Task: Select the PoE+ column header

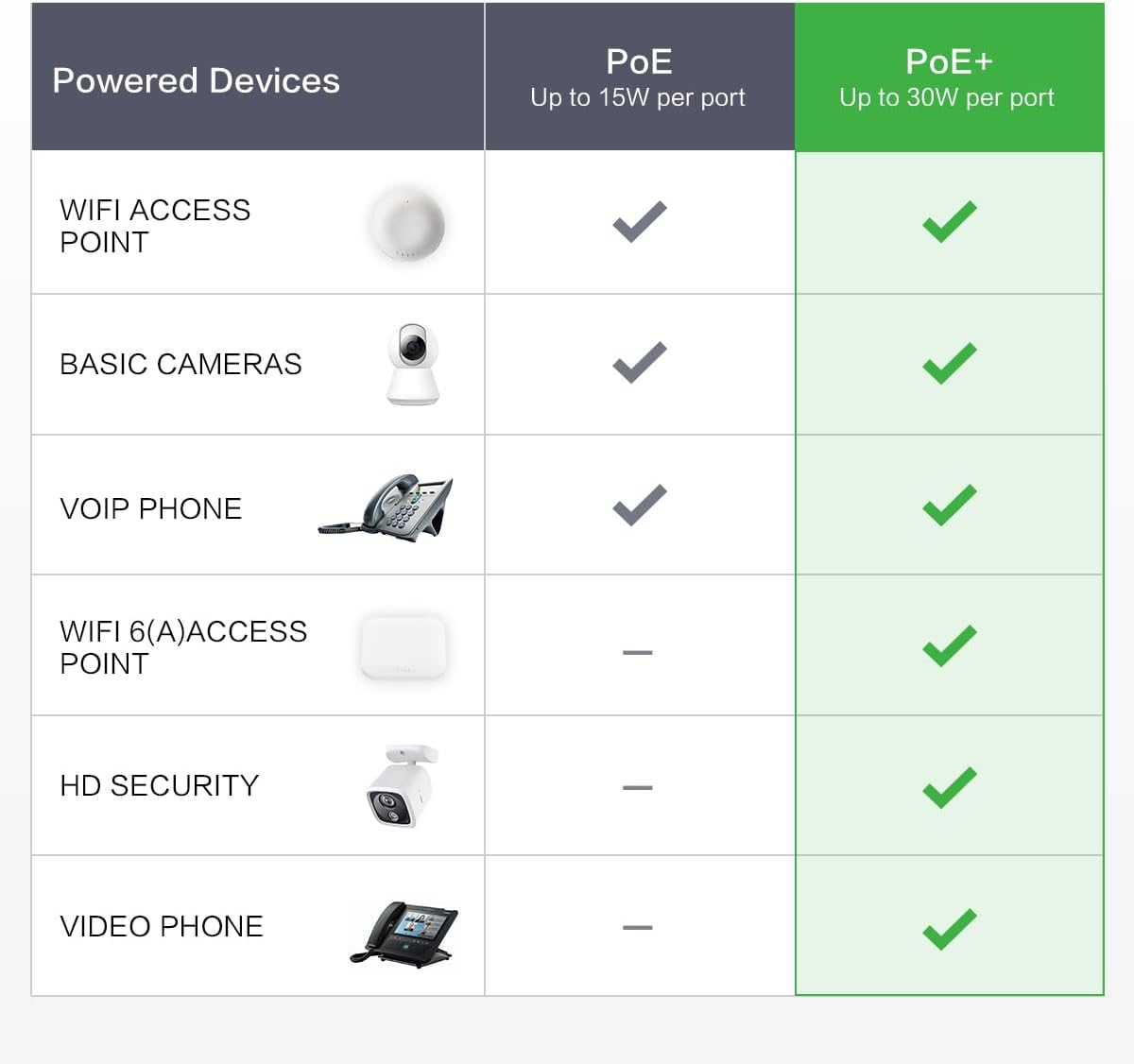Action: coord(949,77)
